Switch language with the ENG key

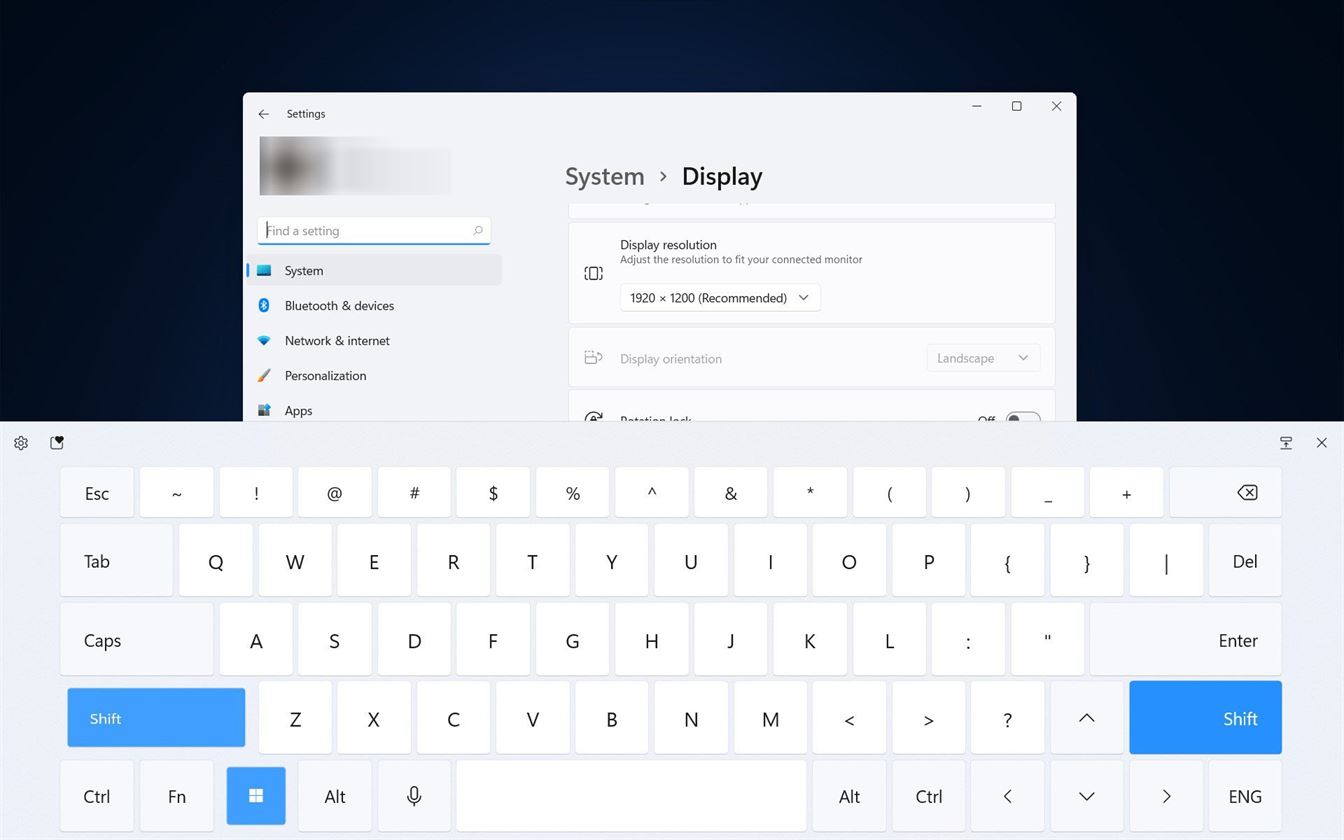pyautogui.click(x=1244, y=797)
